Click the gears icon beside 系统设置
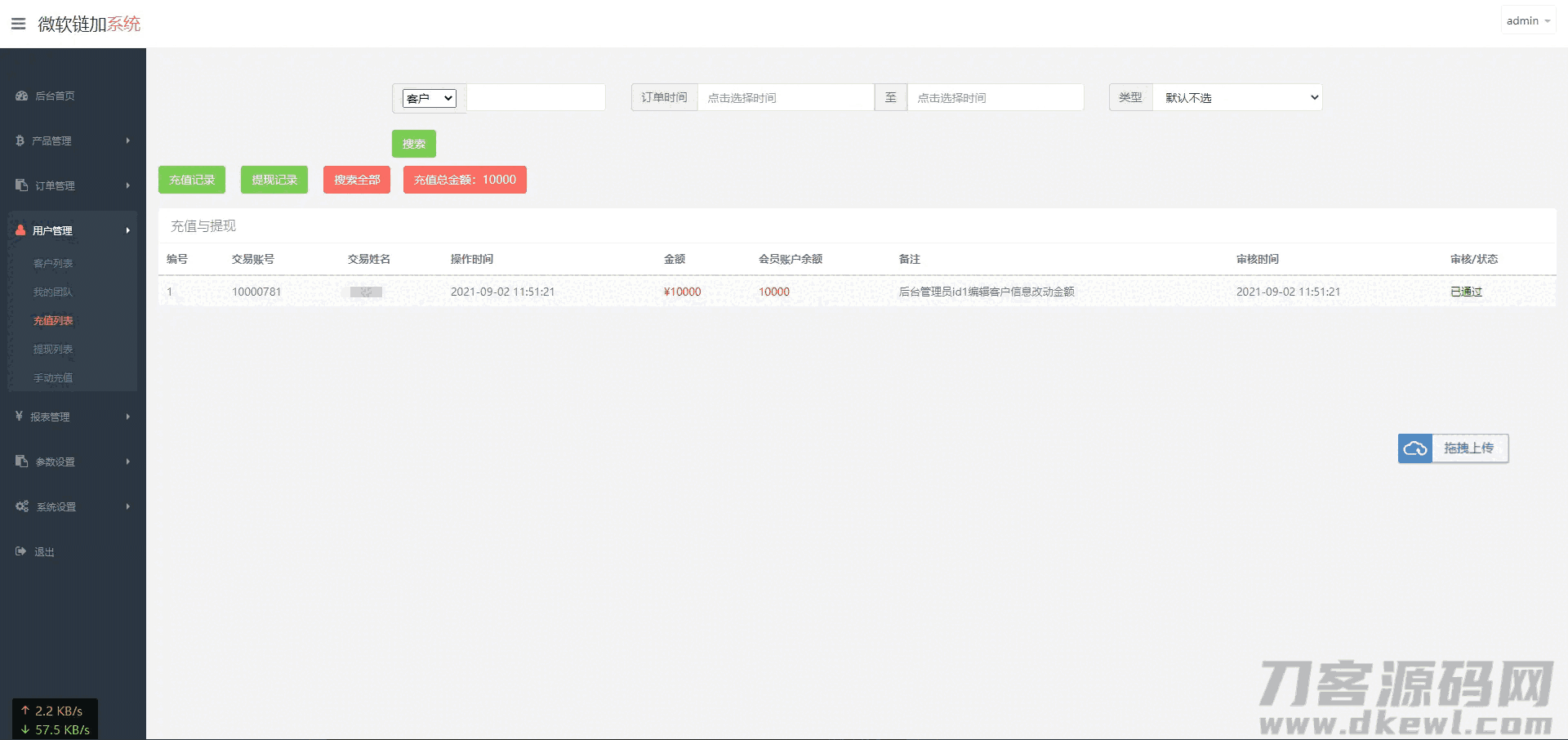This screenshot has width=1568, height=740. coord(22,506)
